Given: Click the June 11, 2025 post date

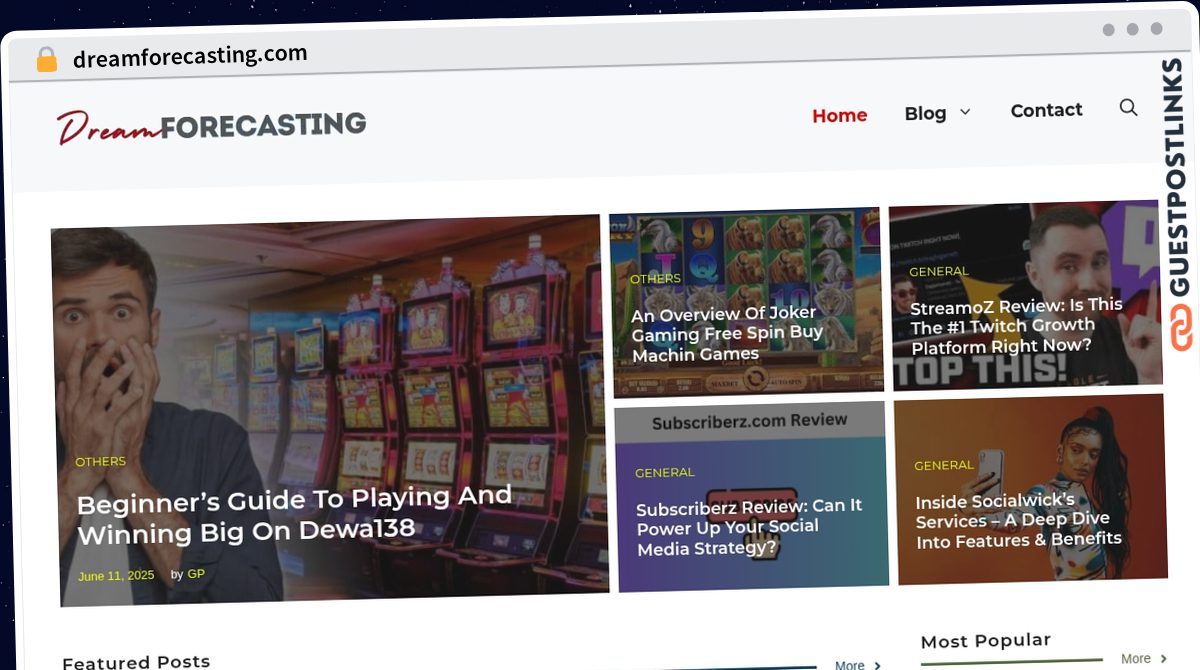Looking at the screenshot, I should (x=116, y=576).
